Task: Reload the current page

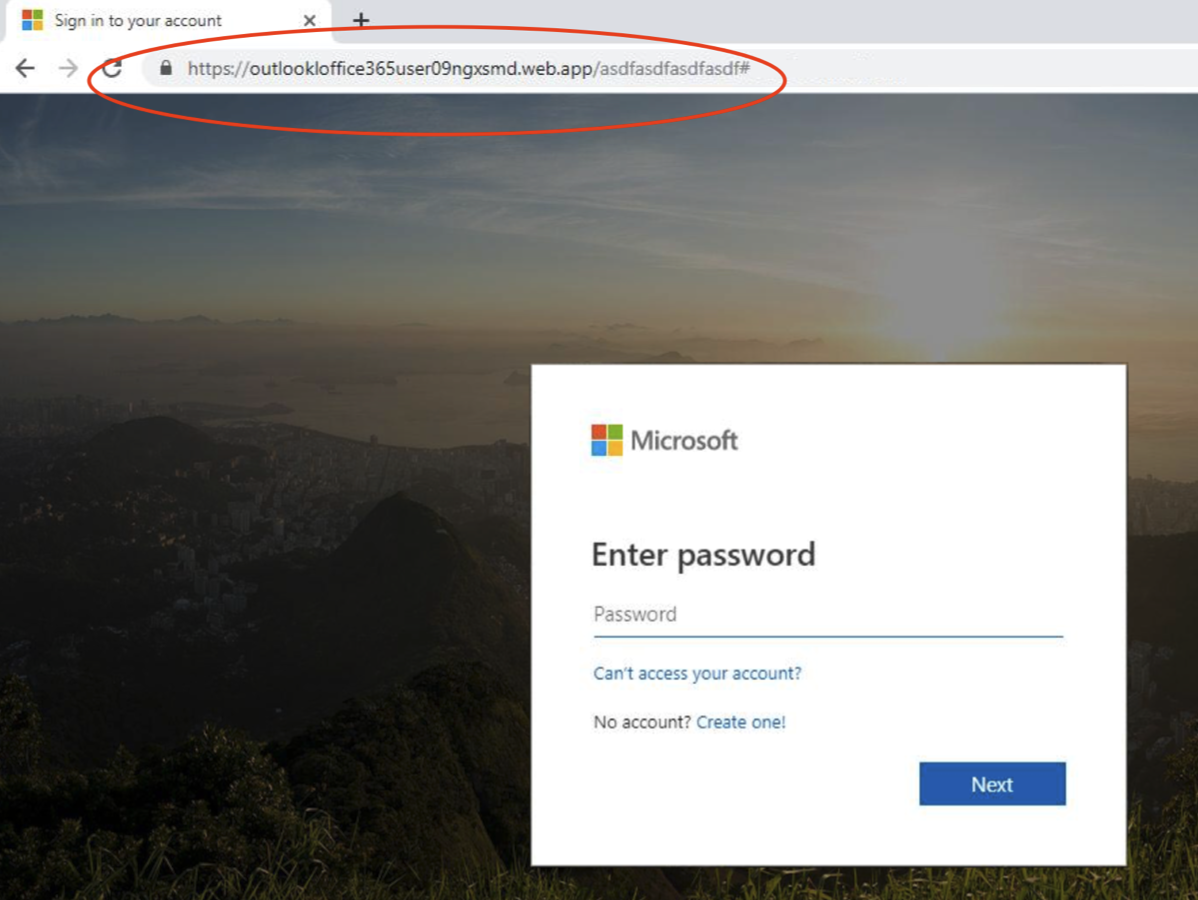Action: (112, 68)
